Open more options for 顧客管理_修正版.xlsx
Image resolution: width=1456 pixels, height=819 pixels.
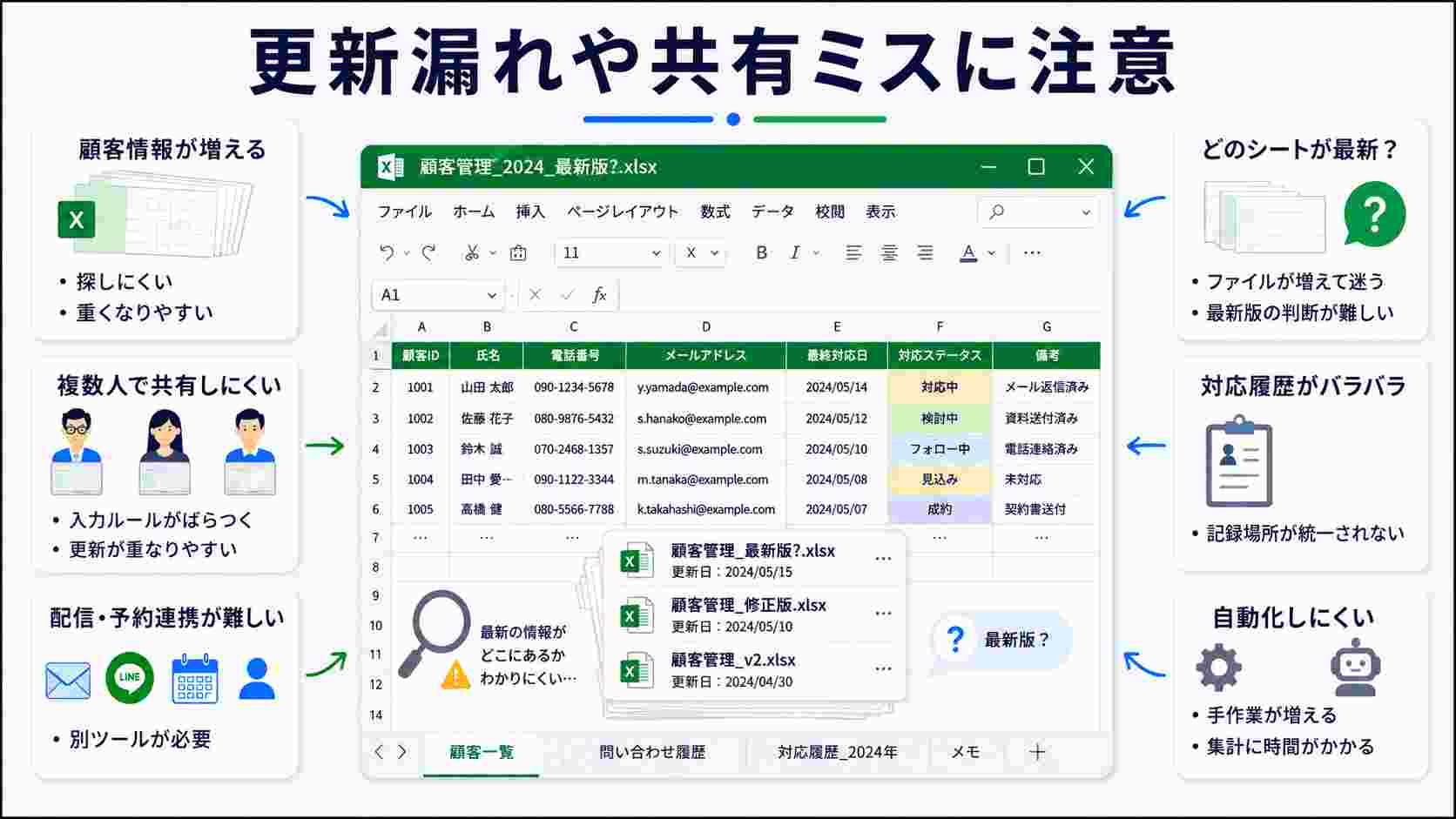(883, 614)
